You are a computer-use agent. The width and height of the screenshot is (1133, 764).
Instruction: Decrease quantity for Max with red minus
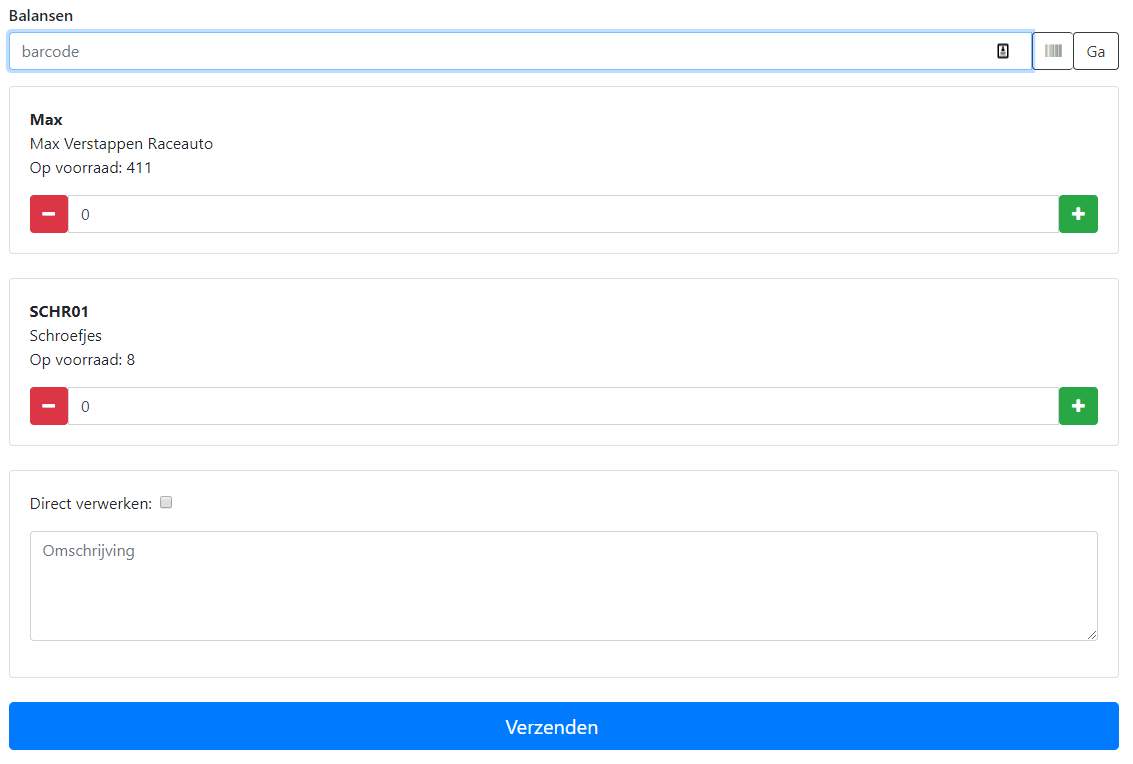49,214
